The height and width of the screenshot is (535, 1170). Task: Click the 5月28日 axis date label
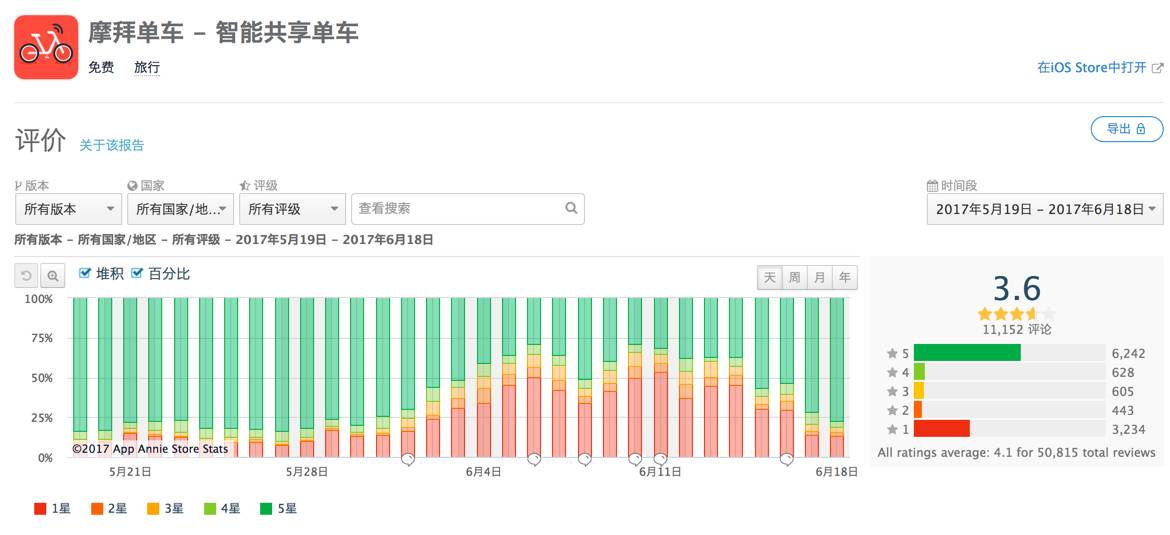pyautogui.click(x=307, y=472)
